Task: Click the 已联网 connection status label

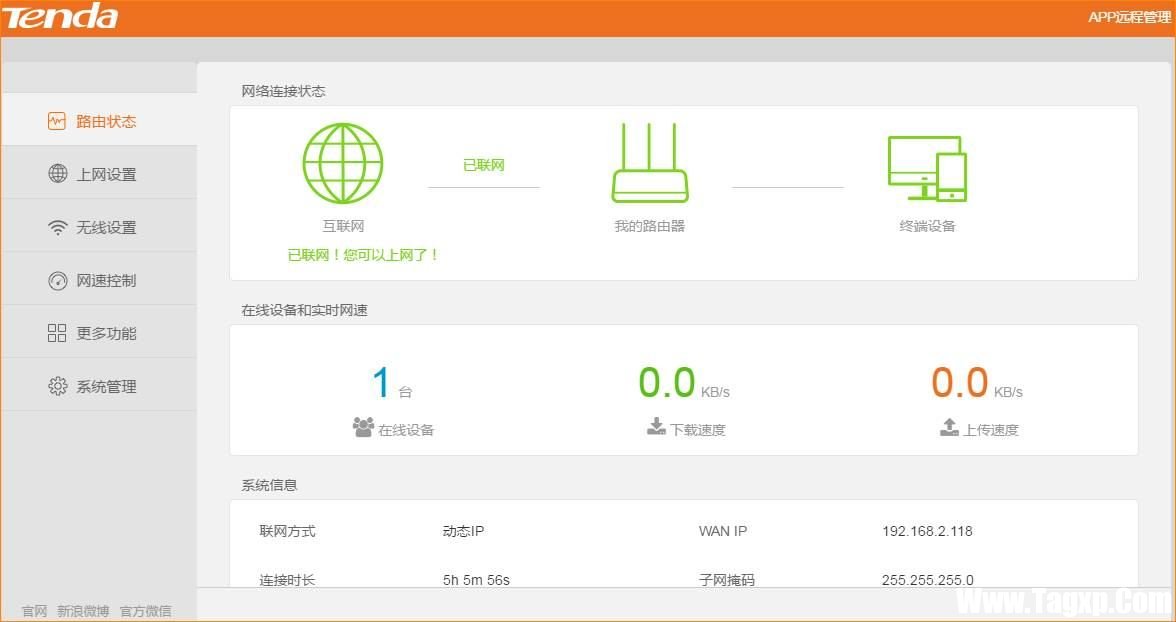Action: tap(484, 165)
